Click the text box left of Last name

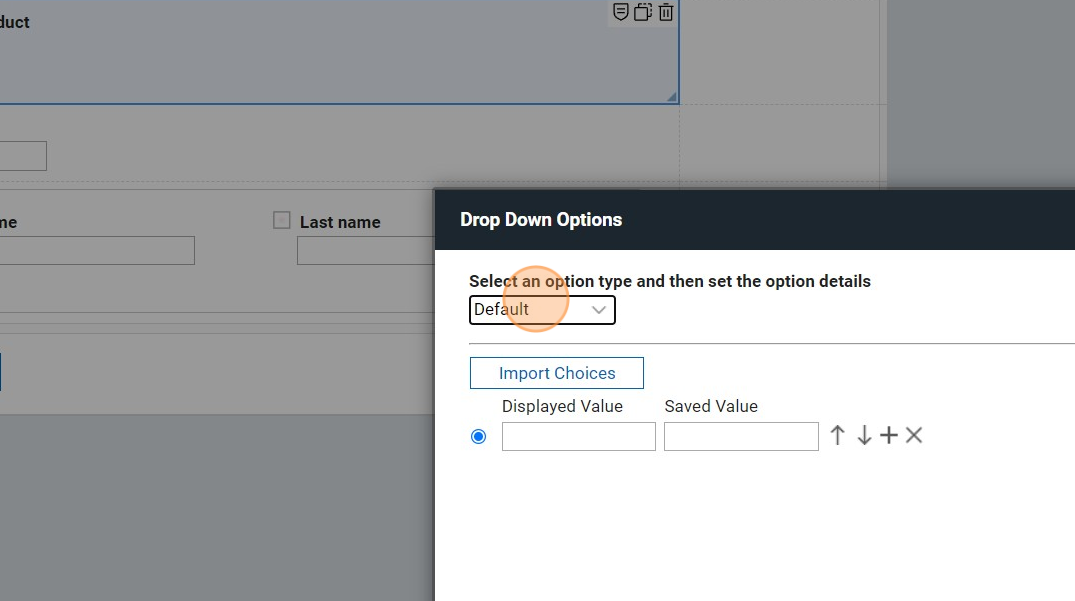[97, 251]
